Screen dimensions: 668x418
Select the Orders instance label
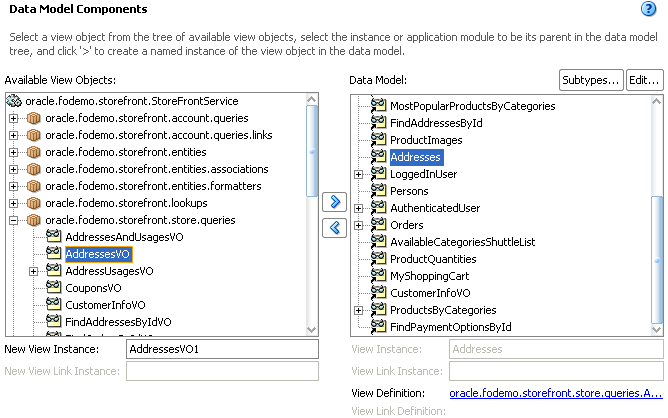[x=406, y=225]
